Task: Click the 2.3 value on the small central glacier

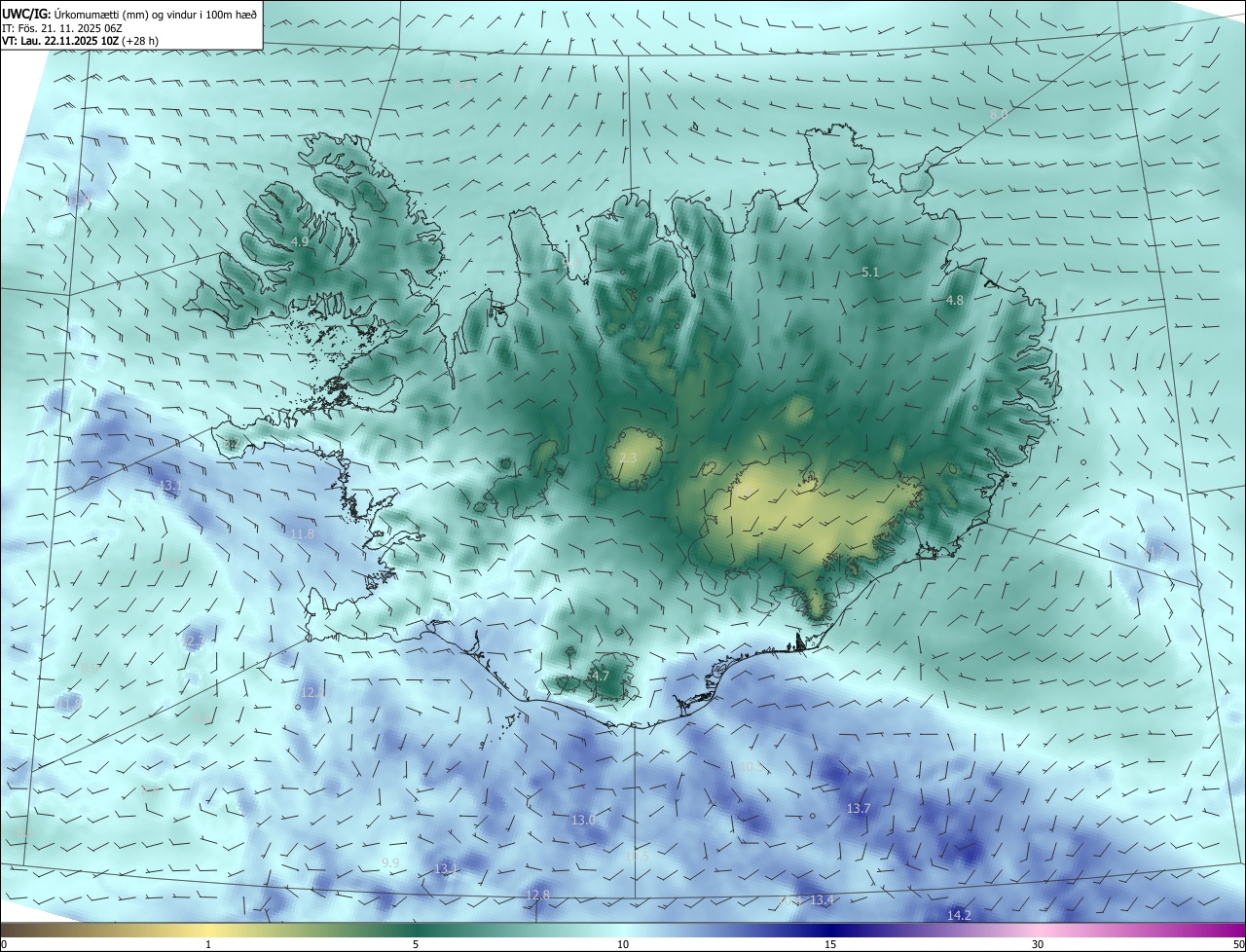Action: pos(628,458)
